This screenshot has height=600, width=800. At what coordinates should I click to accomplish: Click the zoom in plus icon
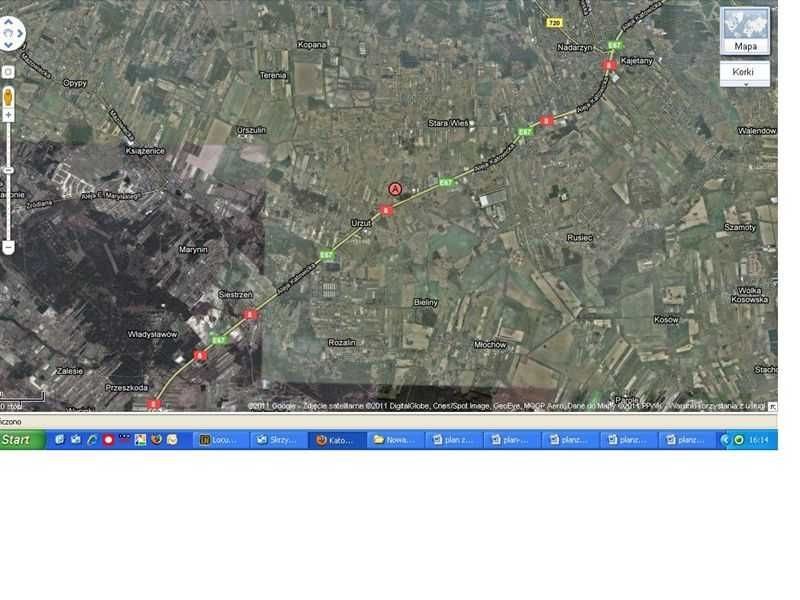(8, 115)
